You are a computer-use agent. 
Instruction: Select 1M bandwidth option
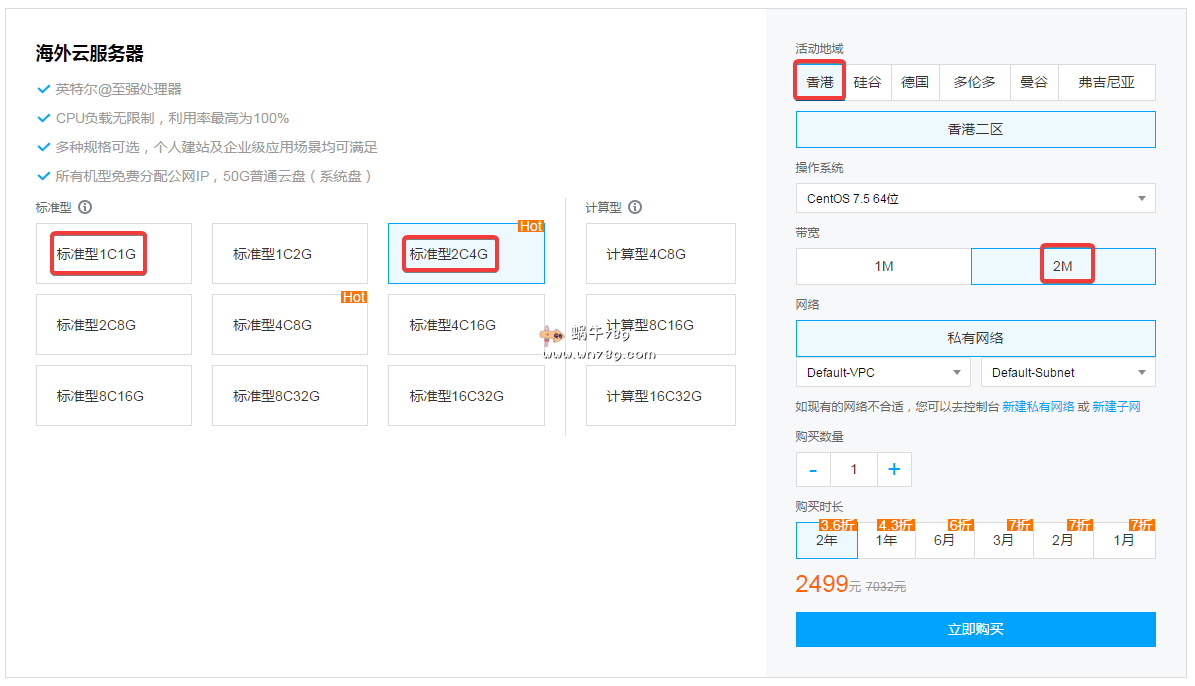(x=883, y=267)
